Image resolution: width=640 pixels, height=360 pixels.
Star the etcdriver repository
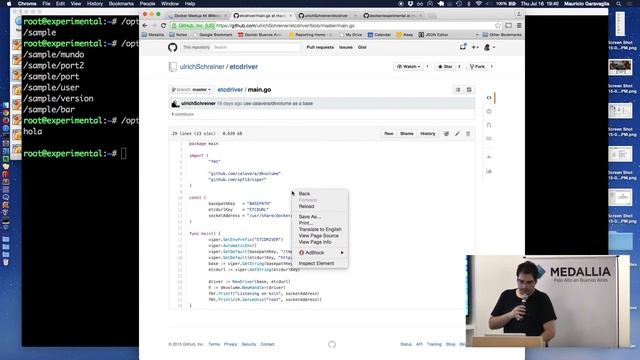tap(445, 67)
